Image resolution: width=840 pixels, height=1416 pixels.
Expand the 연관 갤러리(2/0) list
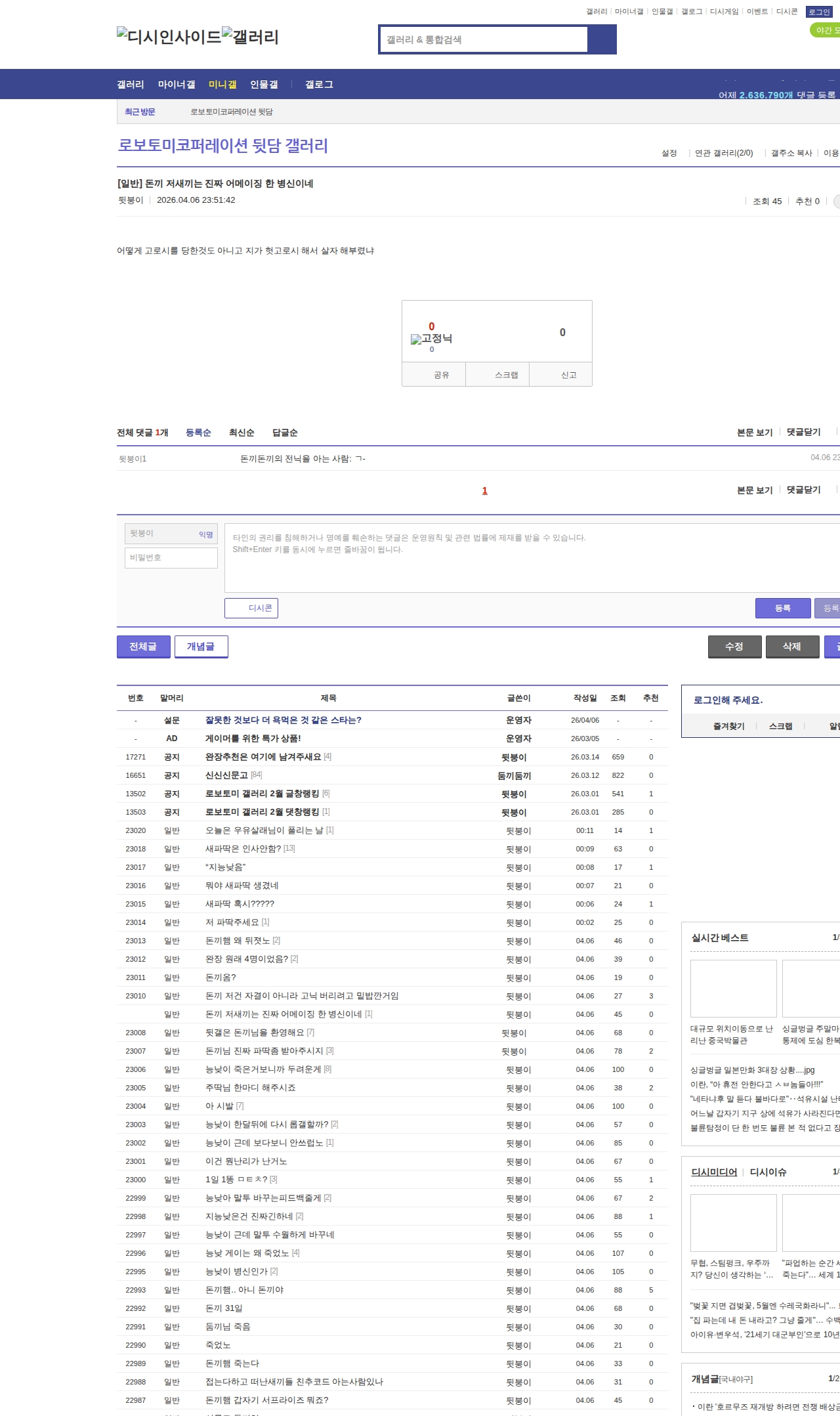(x=723, y=153)
